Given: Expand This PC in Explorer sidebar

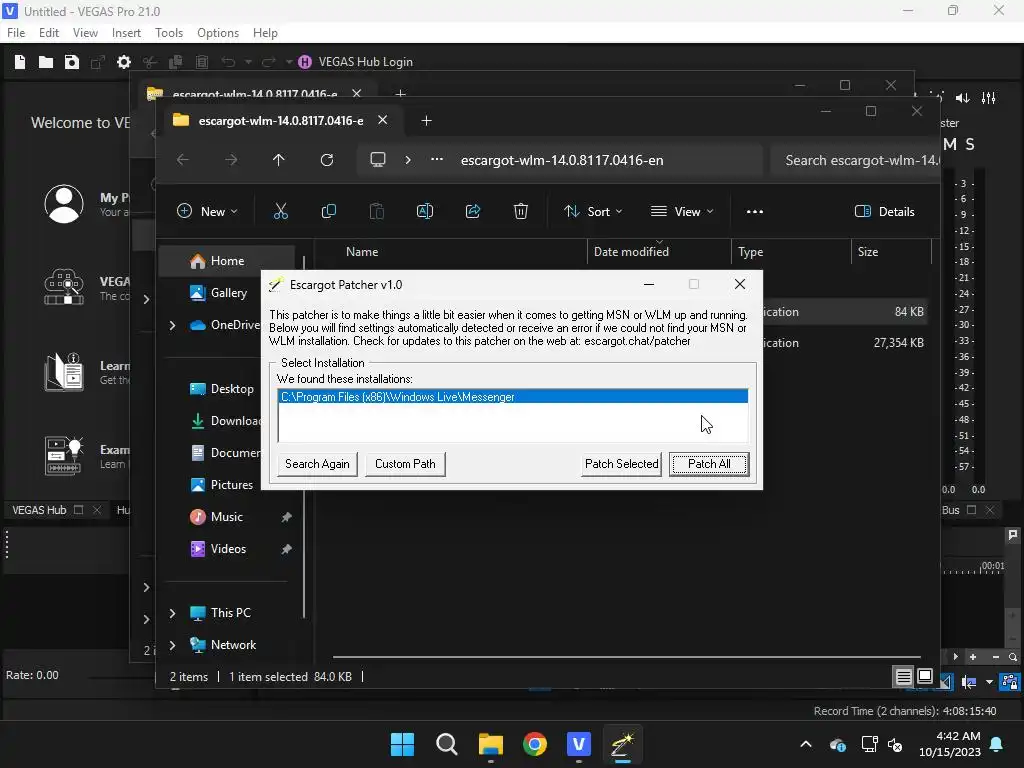Looking at the screenshot, I should [172, 613].
